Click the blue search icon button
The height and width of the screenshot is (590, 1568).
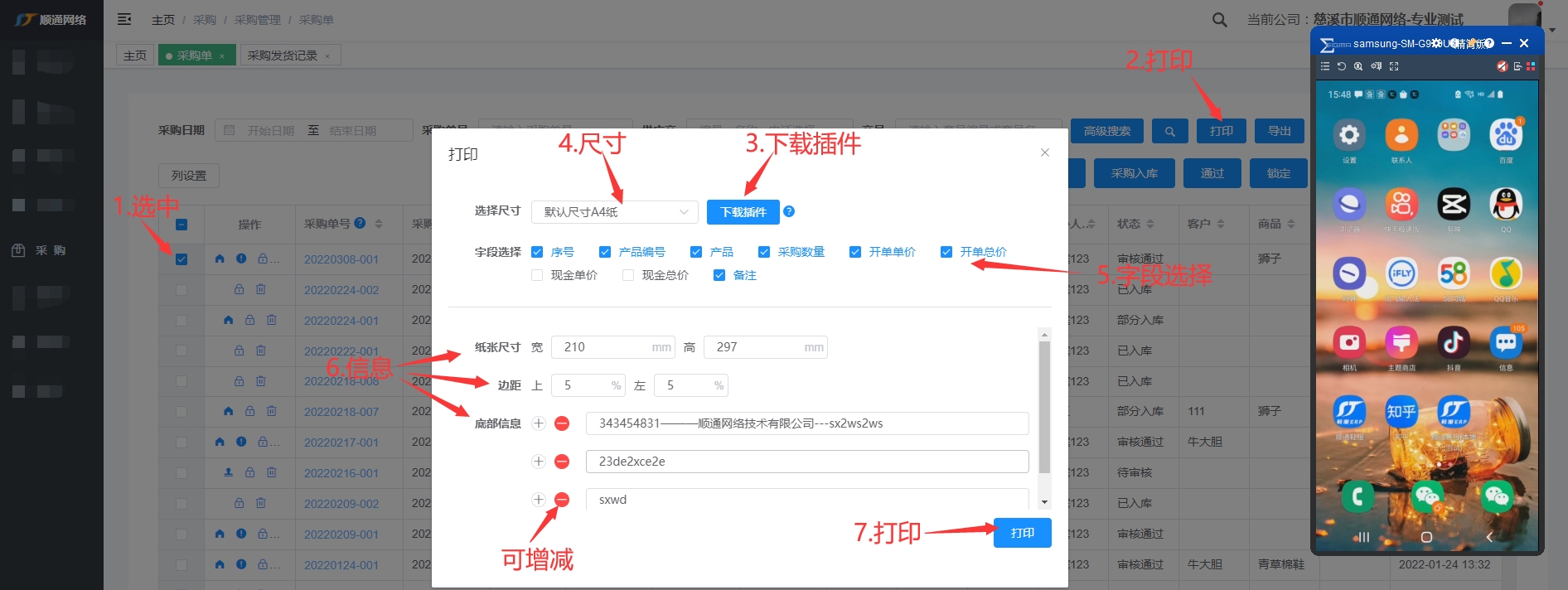pos(1169,131)
